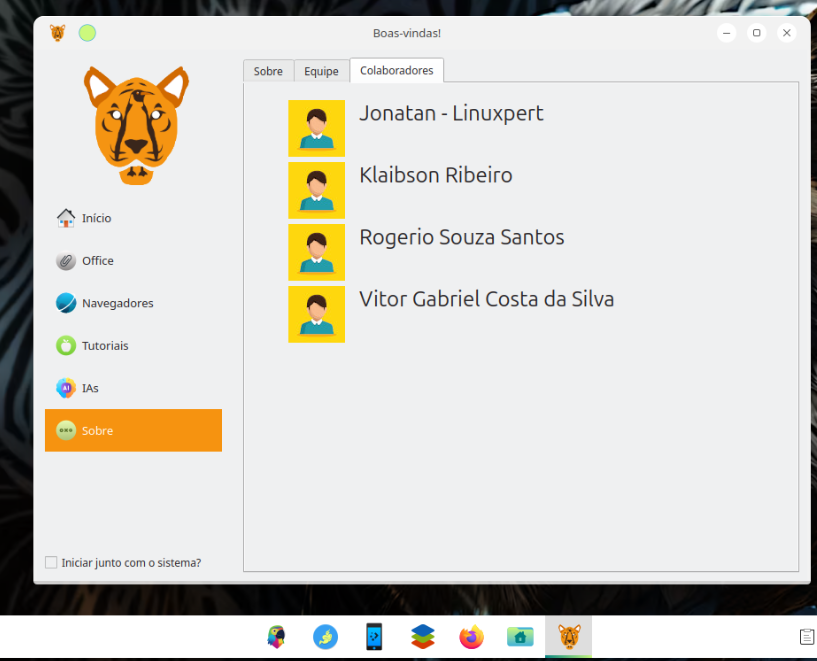Image resolution: width=817 pixels, height=661 pixels.
Task: Open the clipboard tray icon
Action: coord(807,637)
